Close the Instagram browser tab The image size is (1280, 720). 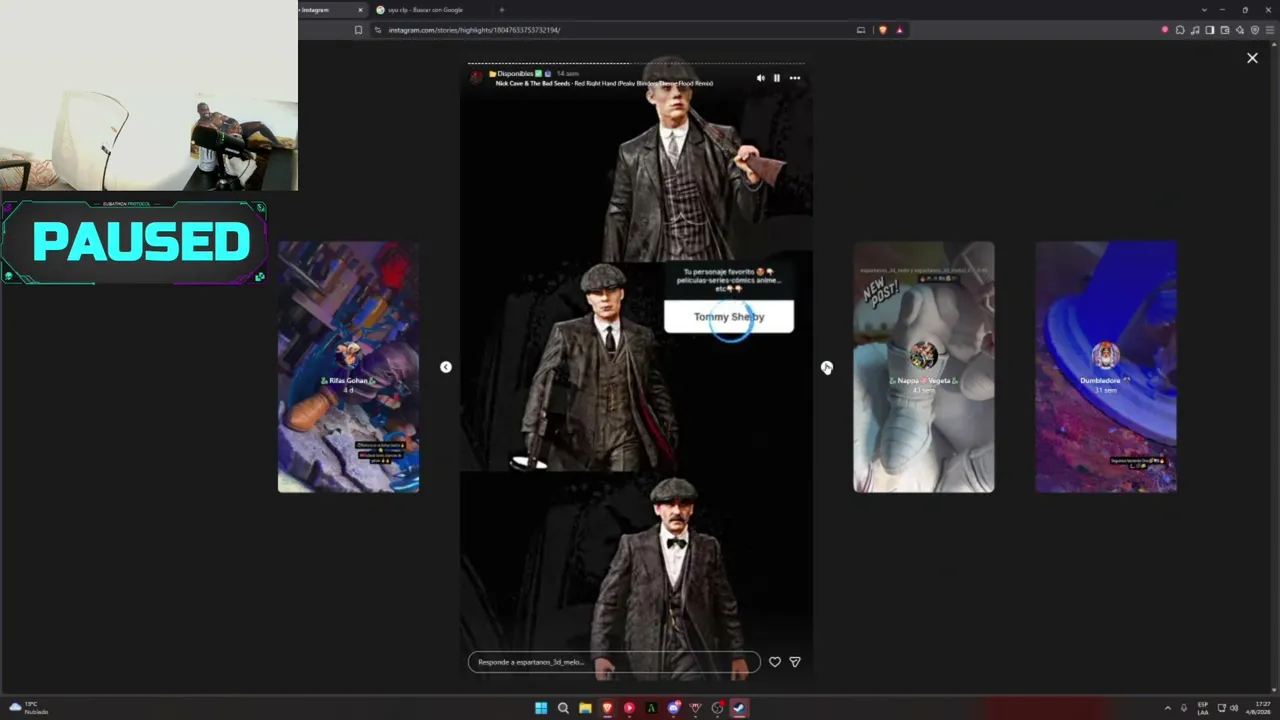click(361, 10)
